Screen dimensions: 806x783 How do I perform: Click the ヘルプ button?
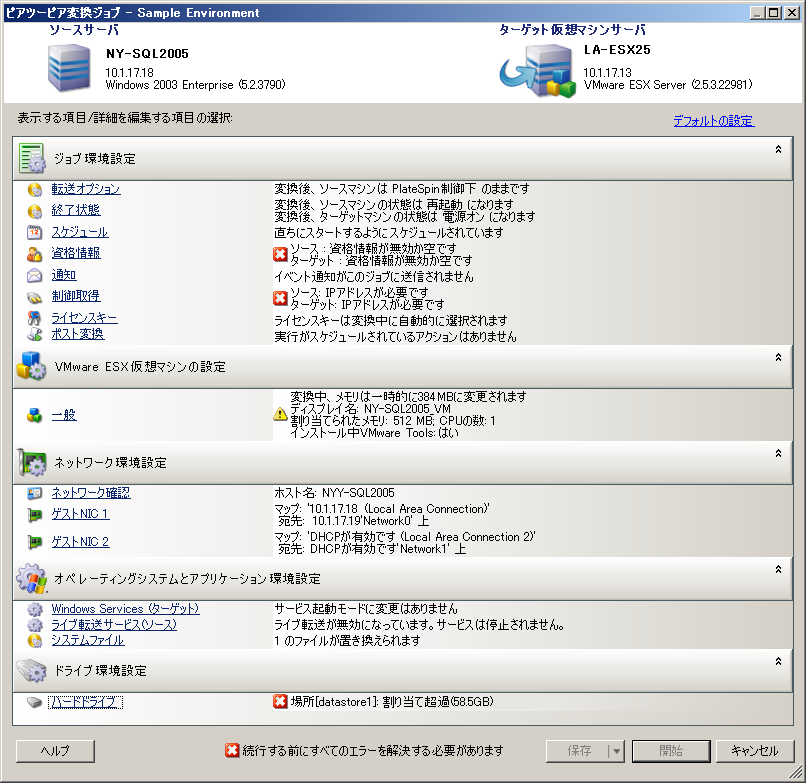[56, 751]
